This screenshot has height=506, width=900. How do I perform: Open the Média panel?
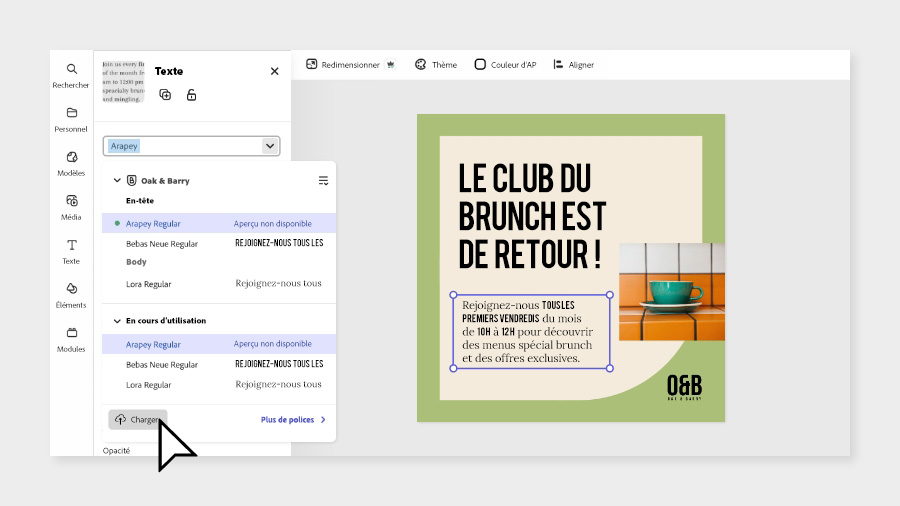(71, 208)
